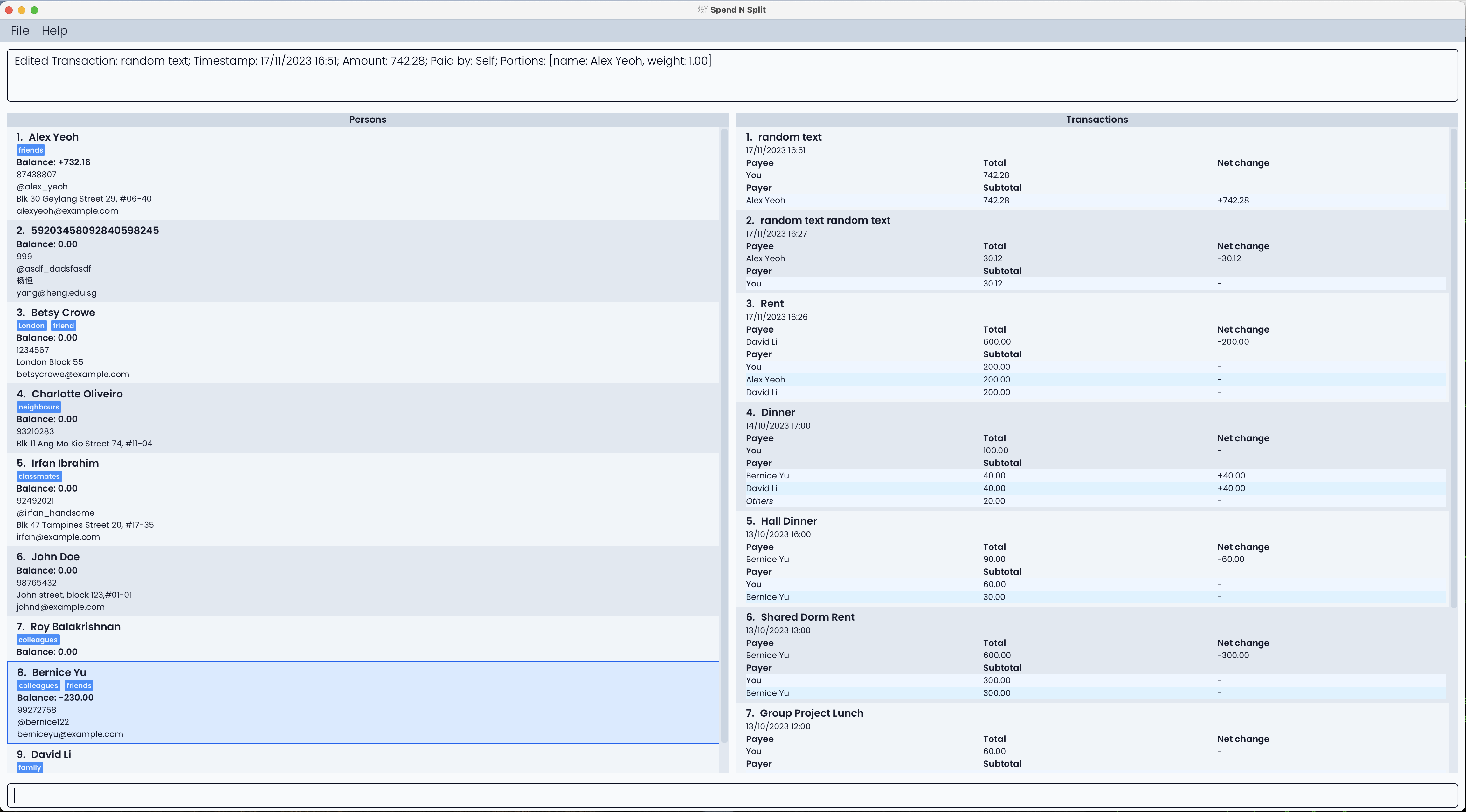This screenshot has height=812, width=1466.
Task: Click the Transactions list scrollbar
Action: [x=1454, y=367]
